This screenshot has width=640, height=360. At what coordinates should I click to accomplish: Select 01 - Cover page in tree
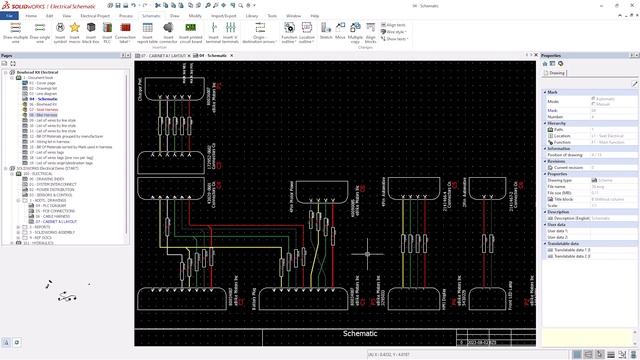tap(42, 83)
